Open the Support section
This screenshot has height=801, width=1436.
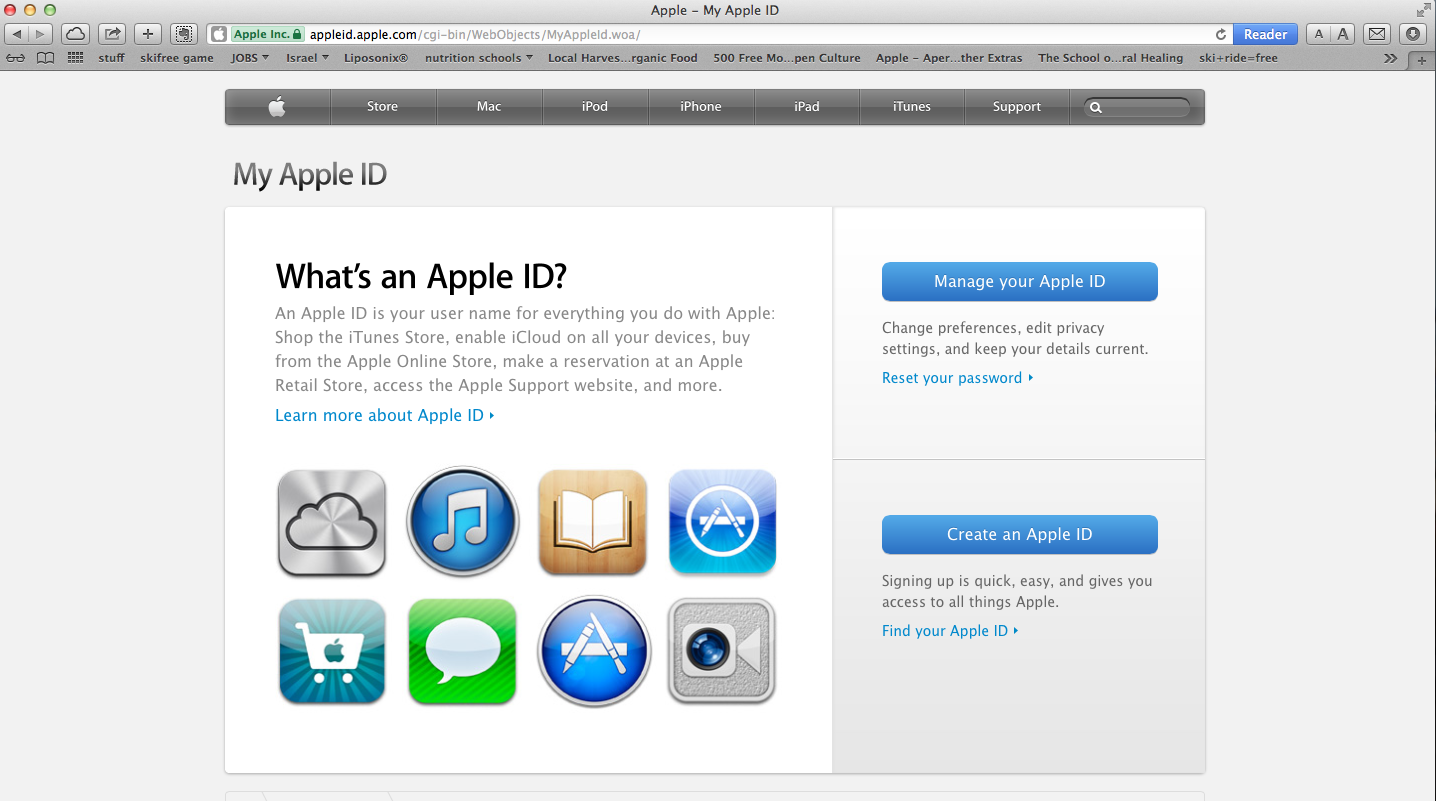coord(1016,106)
